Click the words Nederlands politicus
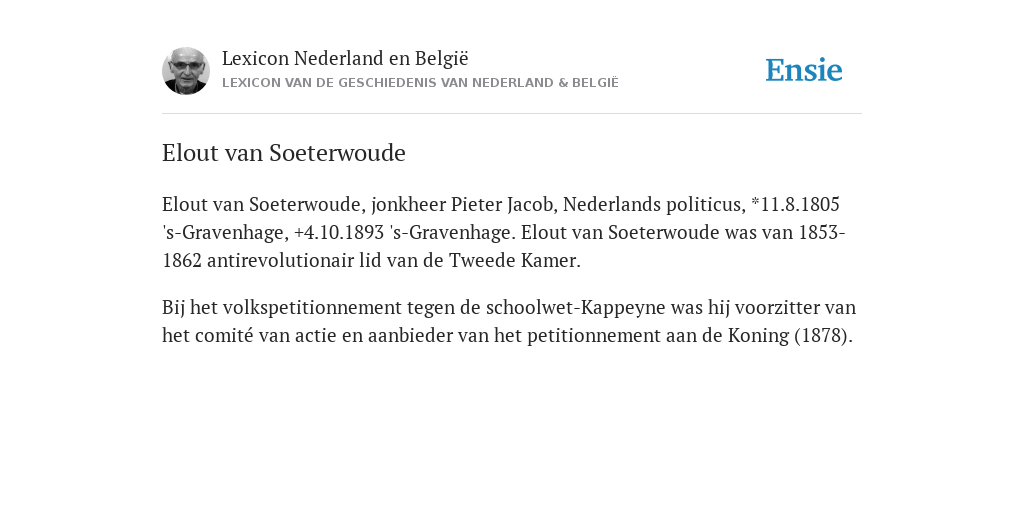1024x512 pixels. point(654,204)
